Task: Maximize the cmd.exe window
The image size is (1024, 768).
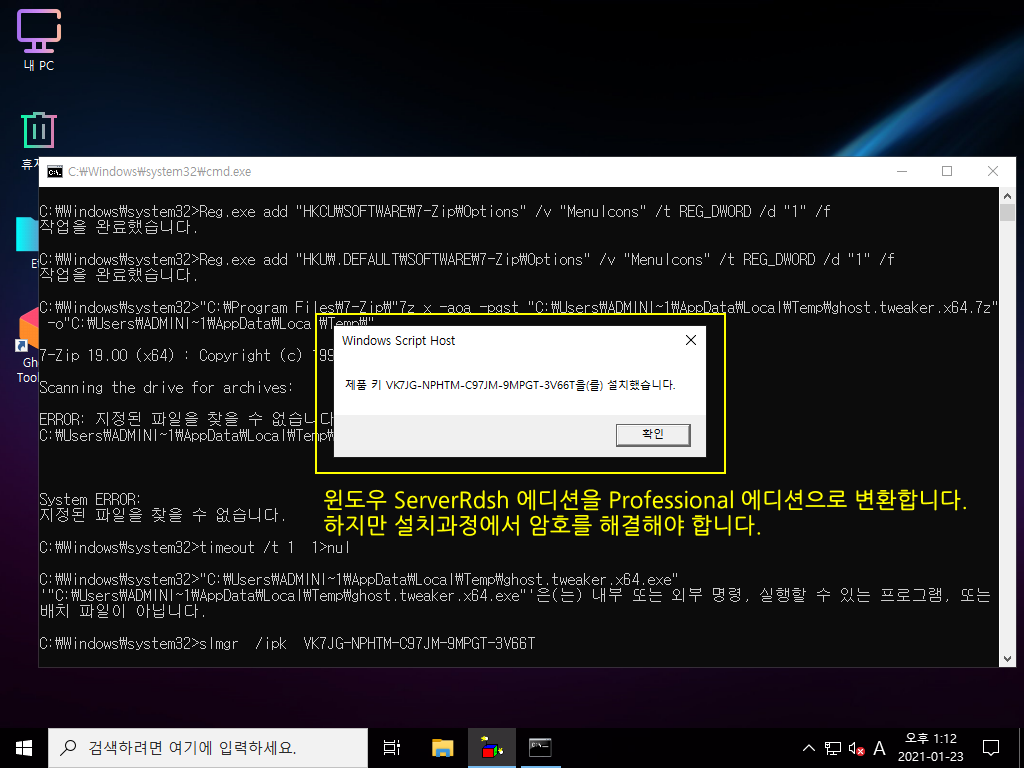Action: [947, 171]
